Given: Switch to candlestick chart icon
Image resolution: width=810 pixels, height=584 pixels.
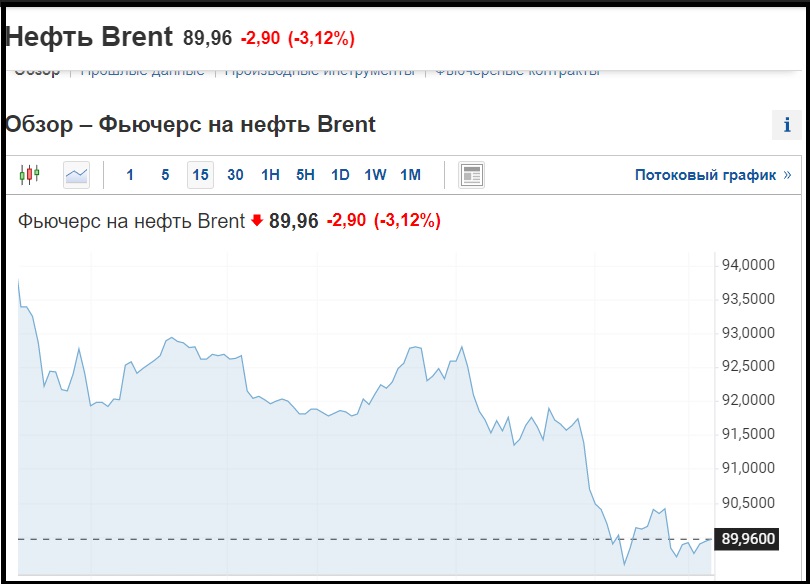Looking at the screenshot, I should [x=29, y=175].
